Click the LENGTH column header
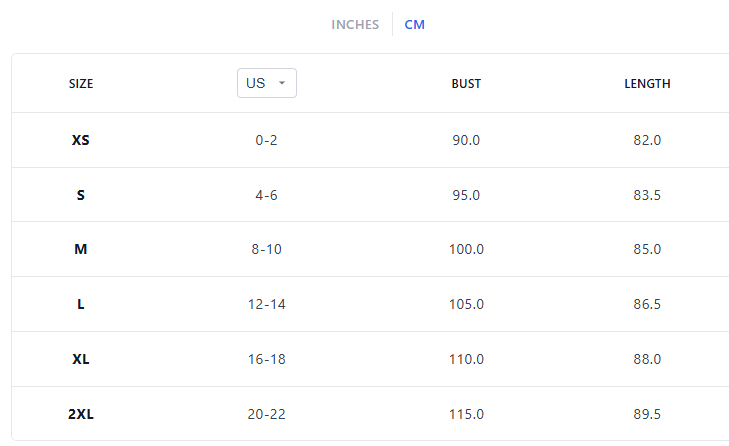This screenshot has height=446, width=729. click(x=647, y=84)
